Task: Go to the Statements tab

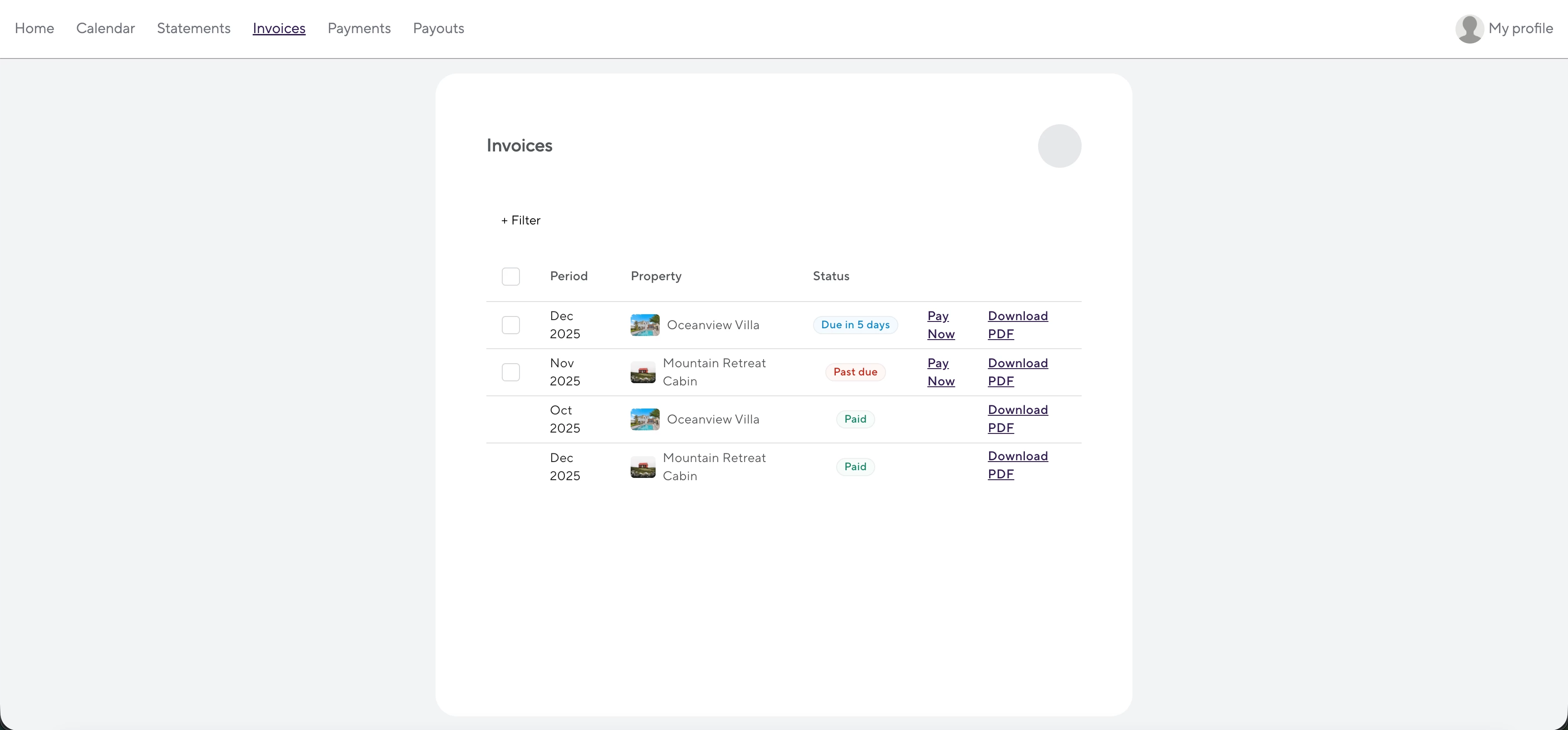Action: tap(194, 29)
